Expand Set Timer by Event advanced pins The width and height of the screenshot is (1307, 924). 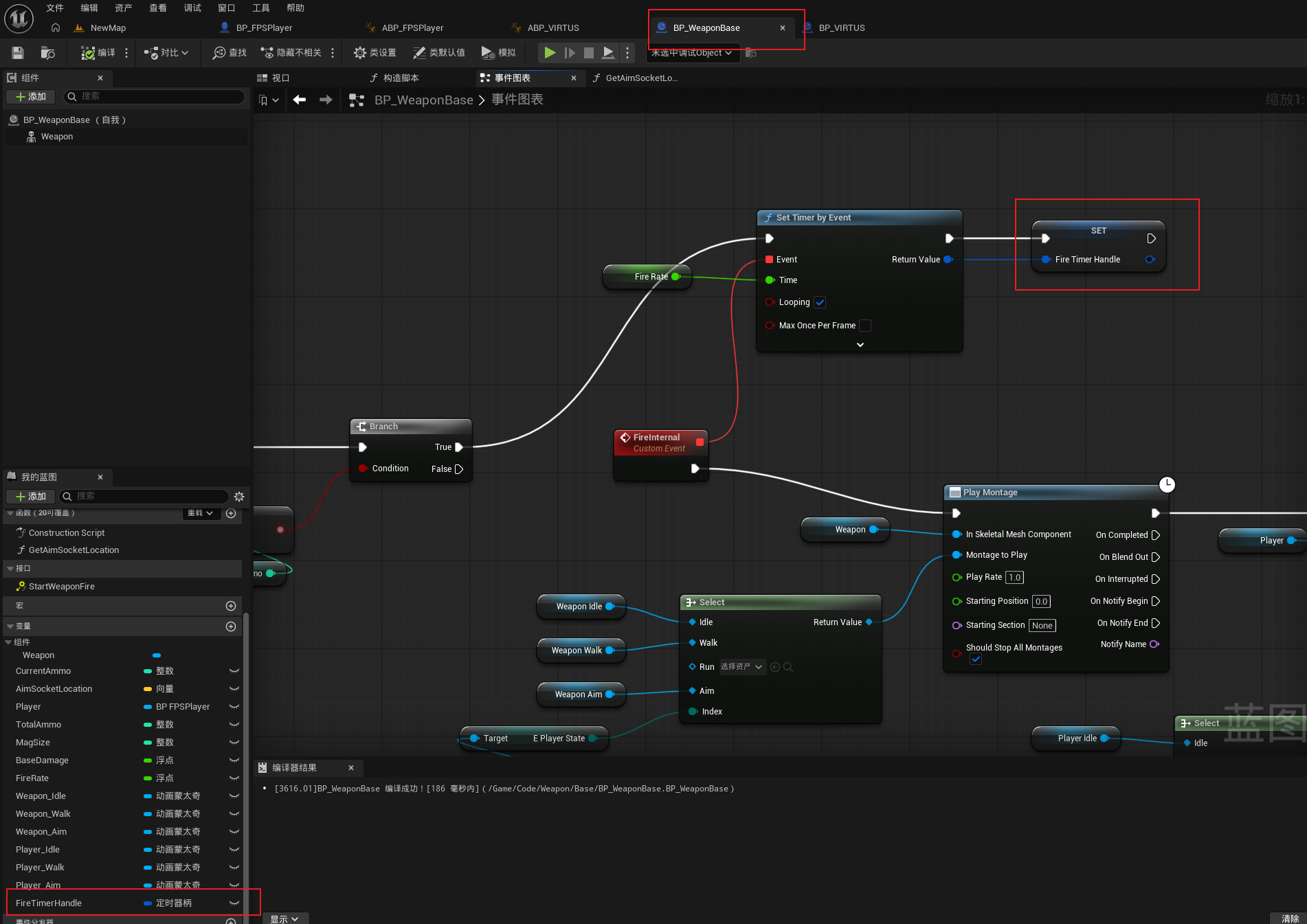coord(860,345)
